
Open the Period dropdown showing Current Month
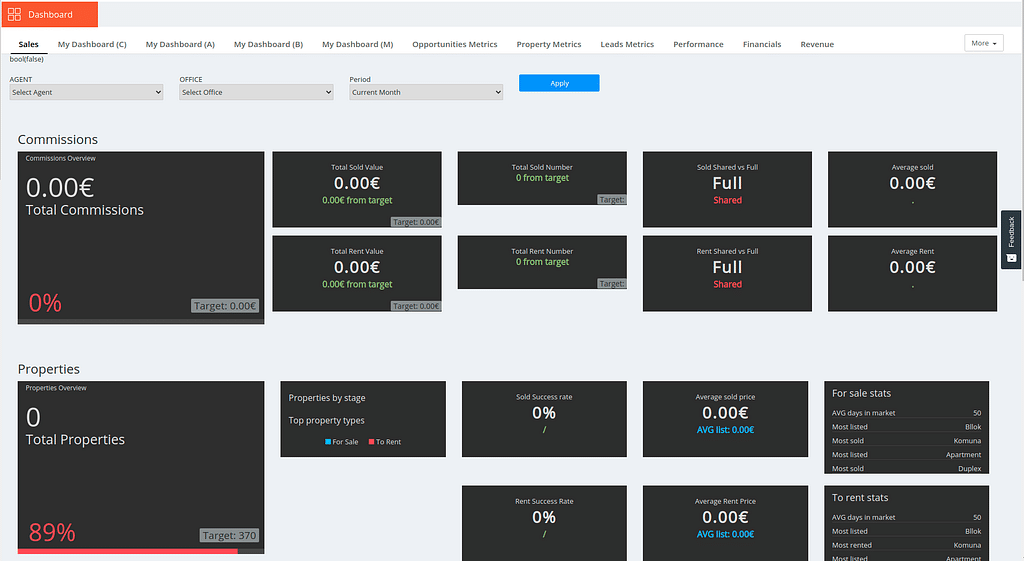coord(426,92)
